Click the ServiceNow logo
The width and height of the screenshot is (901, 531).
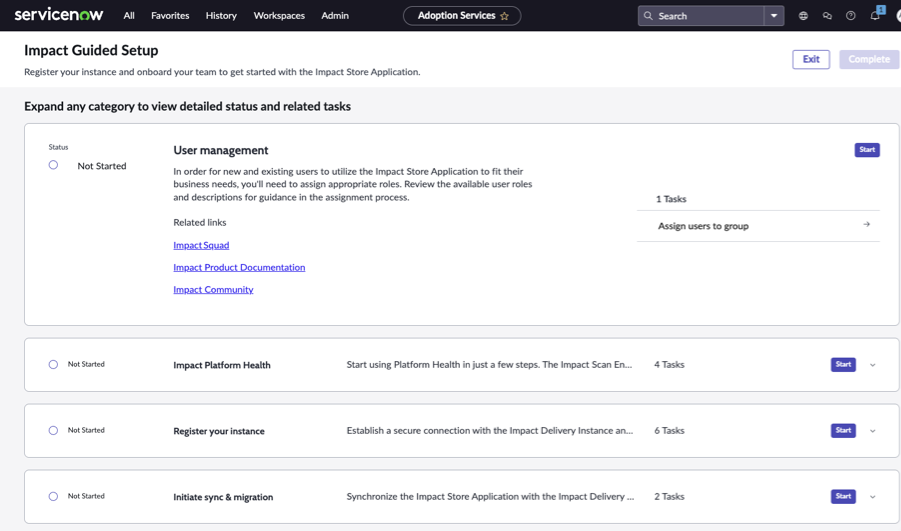pos(59,15)
